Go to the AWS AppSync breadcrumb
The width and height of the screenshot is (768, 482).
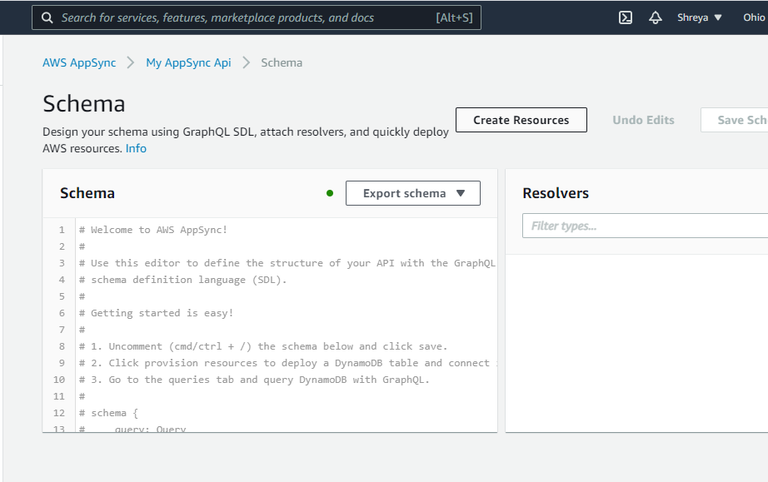79,62
